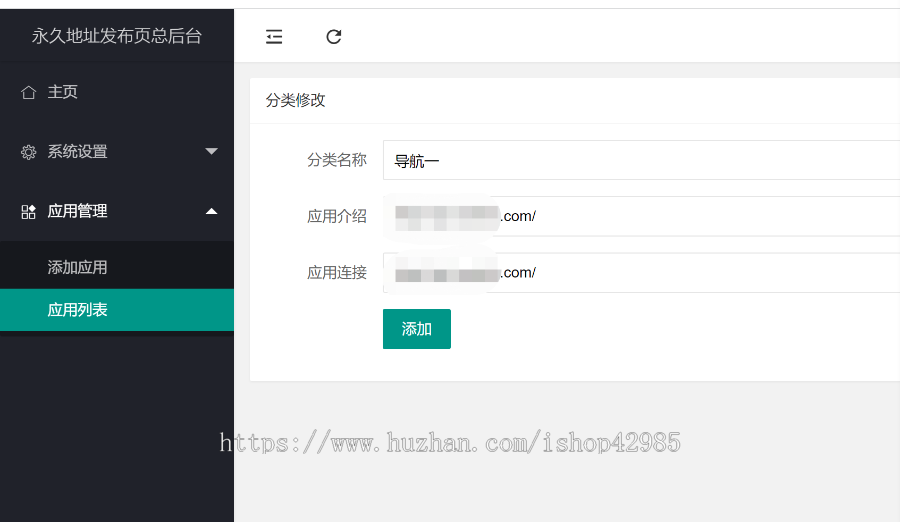This screenshot has height=522, width=900.
Task: Focus the 应用连接 input field
Action: click(641, 273)
